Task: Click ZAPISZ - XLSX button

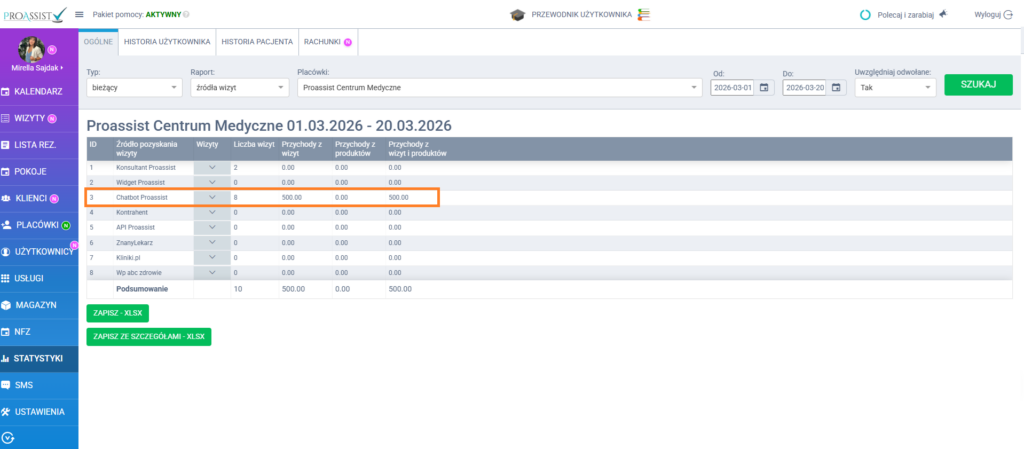Action: [x=118, y=313]
